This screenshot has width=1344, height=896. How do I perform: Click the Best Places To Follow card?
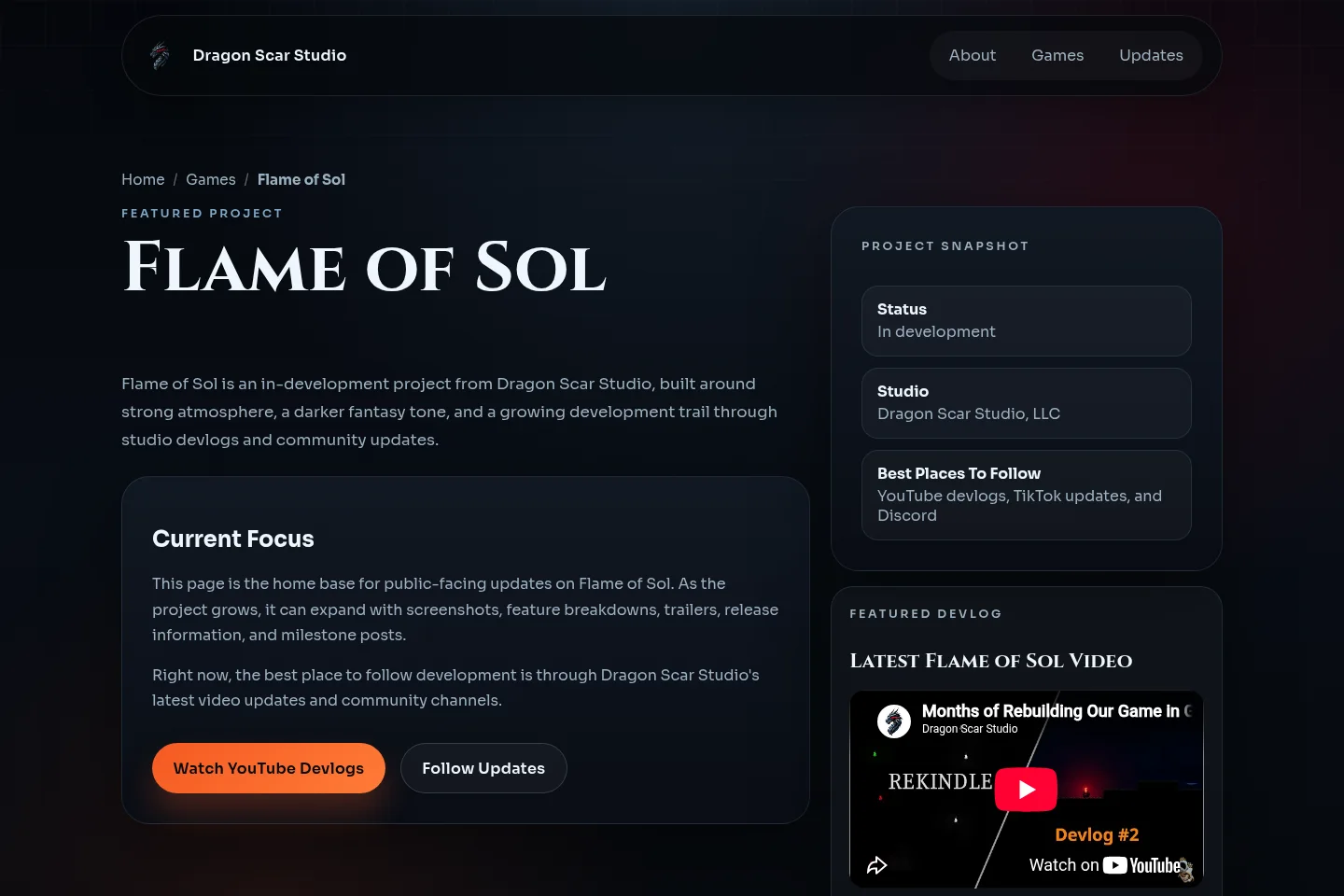coord(1027,495)
